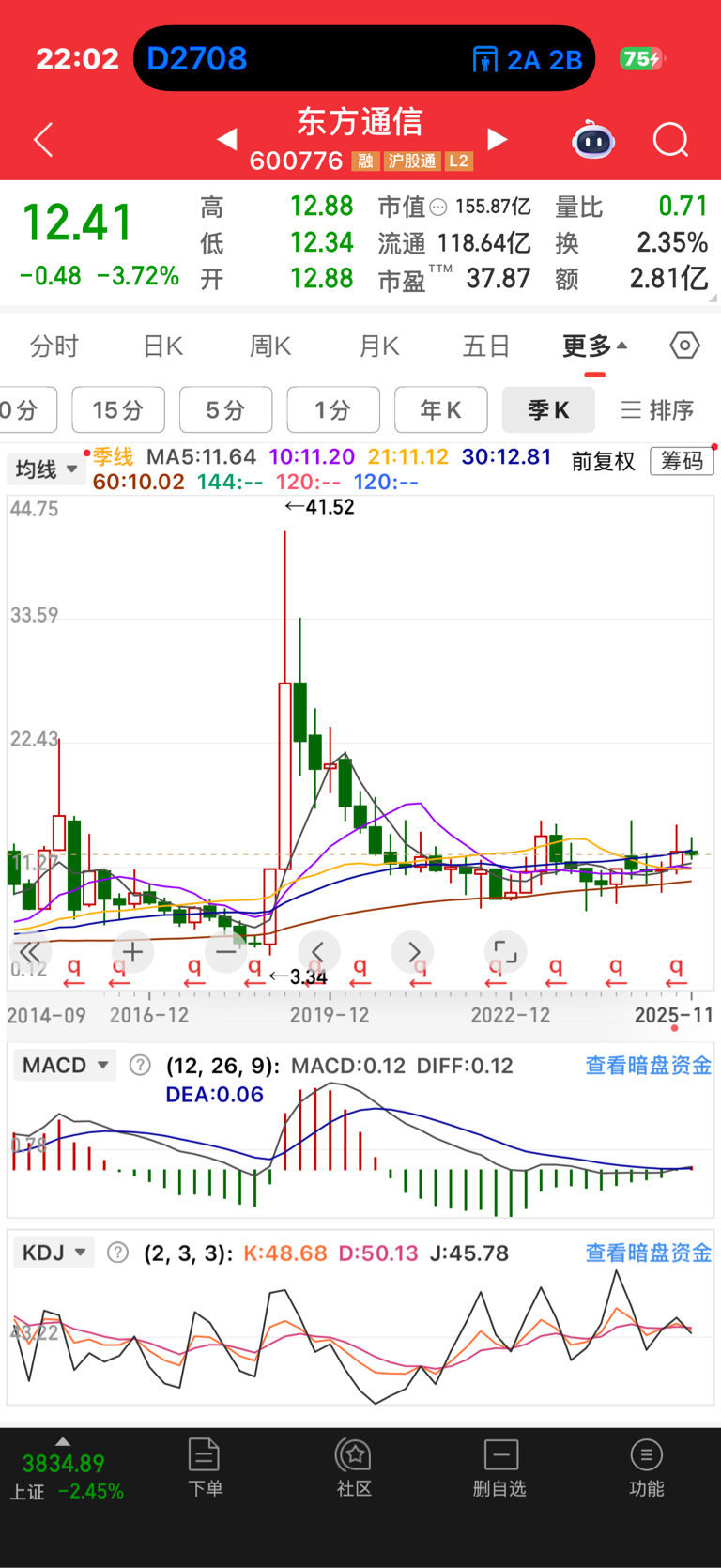Expand the chart to fullscreen
The image size is (721, 1568).
coord(505,952)
